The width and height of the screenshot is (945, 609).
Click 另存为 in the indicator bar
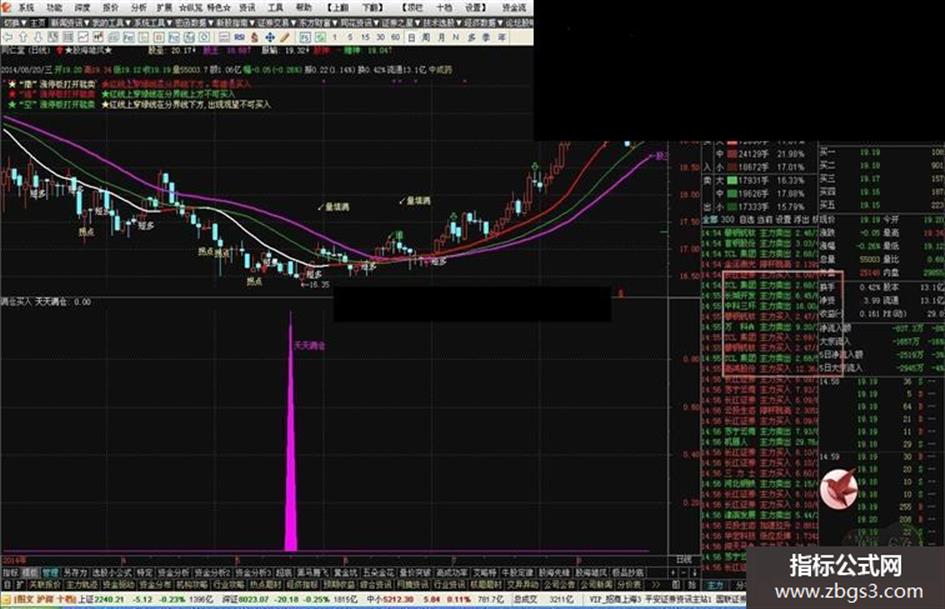click(x=75, y=573)
